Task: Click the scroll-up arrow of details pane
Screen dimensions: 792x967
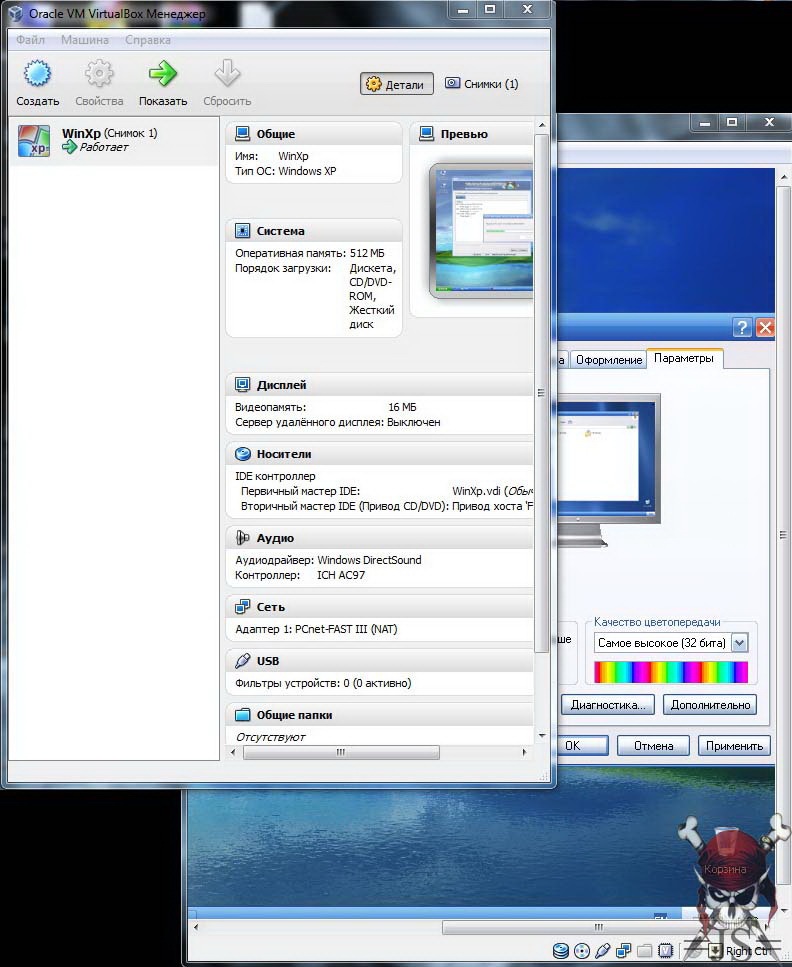Action: tap(542, 125)
